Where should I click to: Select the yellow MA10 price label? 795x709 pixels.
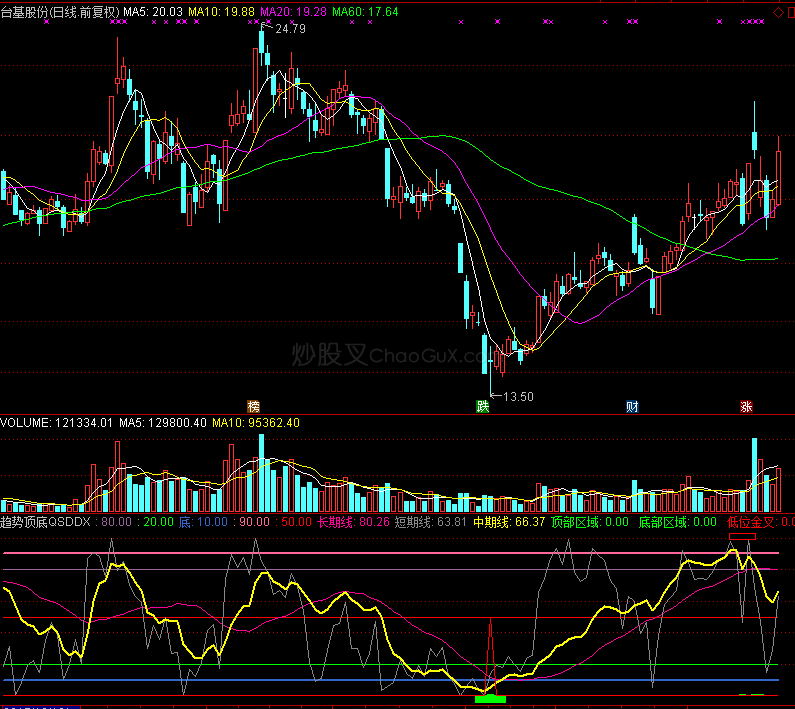222,11
